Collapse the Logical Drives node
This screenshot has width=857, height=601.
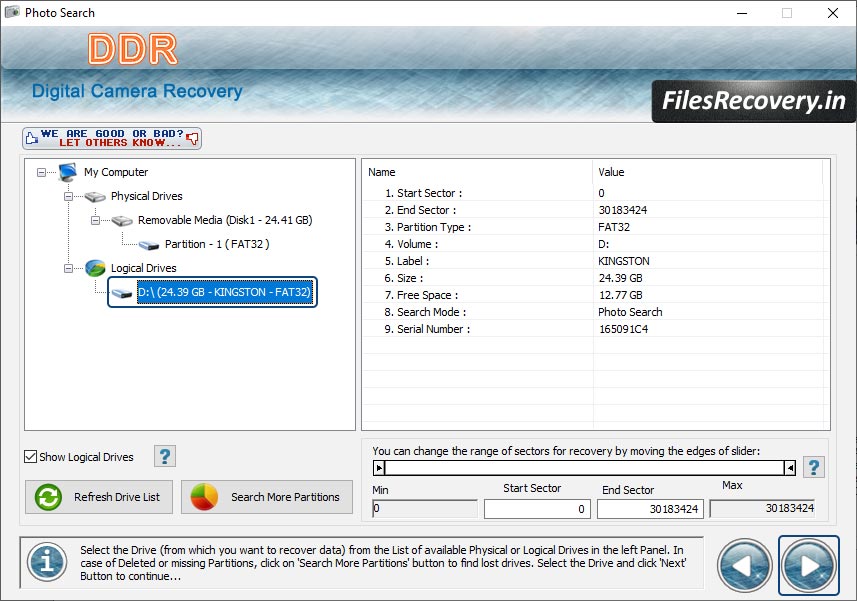(x=69, y=268)
